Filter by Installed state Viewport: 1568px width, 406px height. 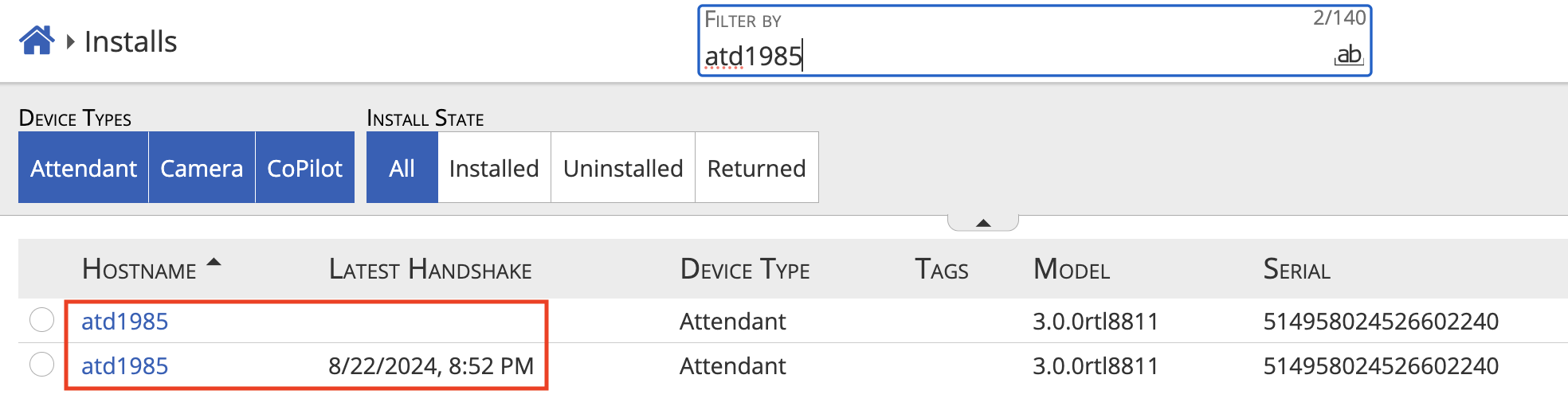(x=494, y=168)
